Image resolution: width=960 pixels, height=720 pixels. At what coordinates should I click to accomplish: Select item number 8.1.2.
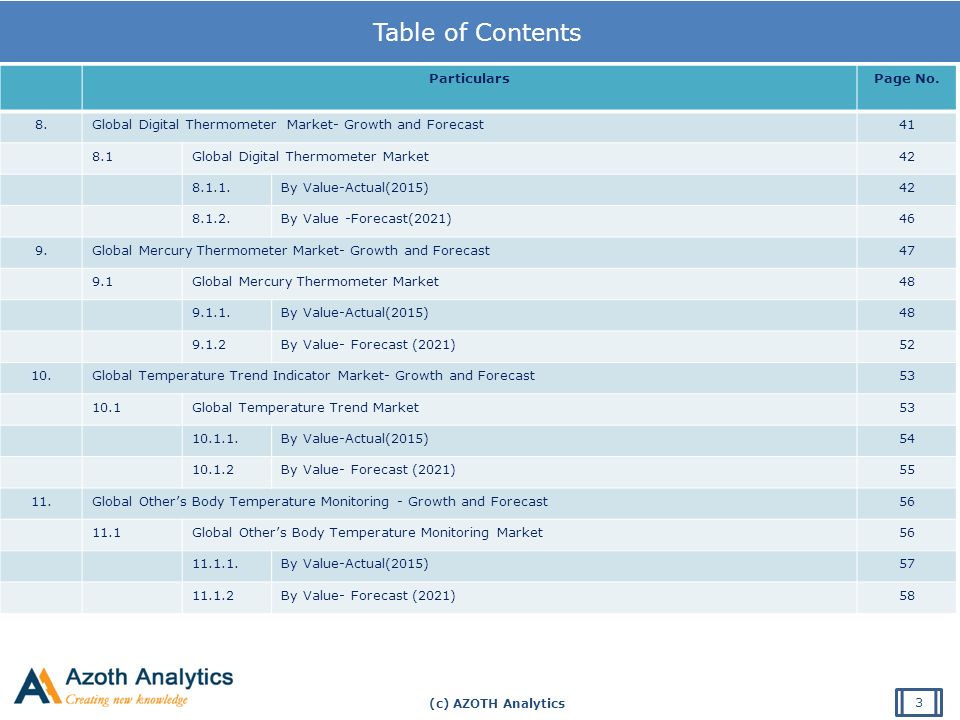pyautogui.click(x=211, y=219)
